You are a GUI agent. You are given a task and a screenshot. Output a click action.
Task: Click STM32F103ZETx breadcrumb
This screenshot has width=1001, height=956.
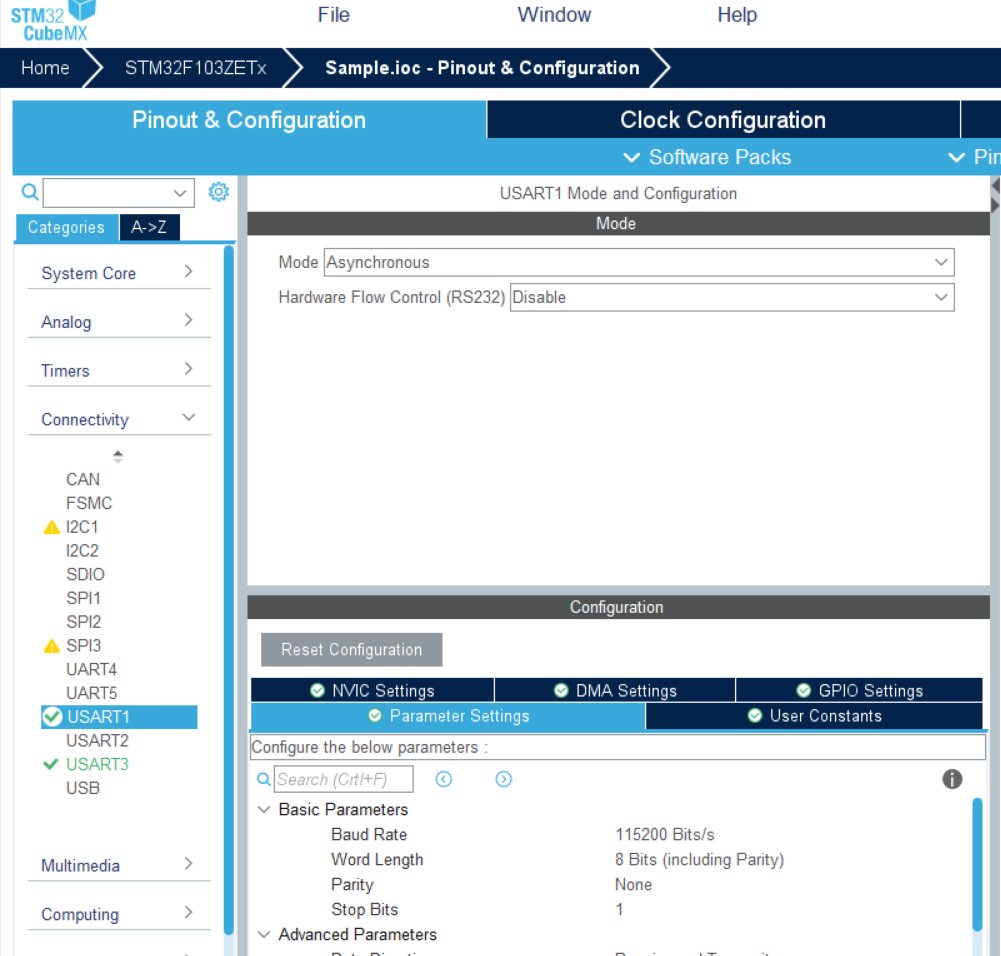pyautogui.click(x=195, y=68)
